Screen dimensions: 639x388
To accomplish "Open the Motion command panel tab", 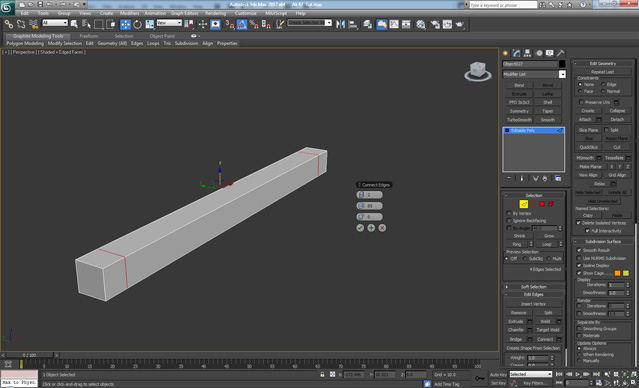I will (539, 53).
